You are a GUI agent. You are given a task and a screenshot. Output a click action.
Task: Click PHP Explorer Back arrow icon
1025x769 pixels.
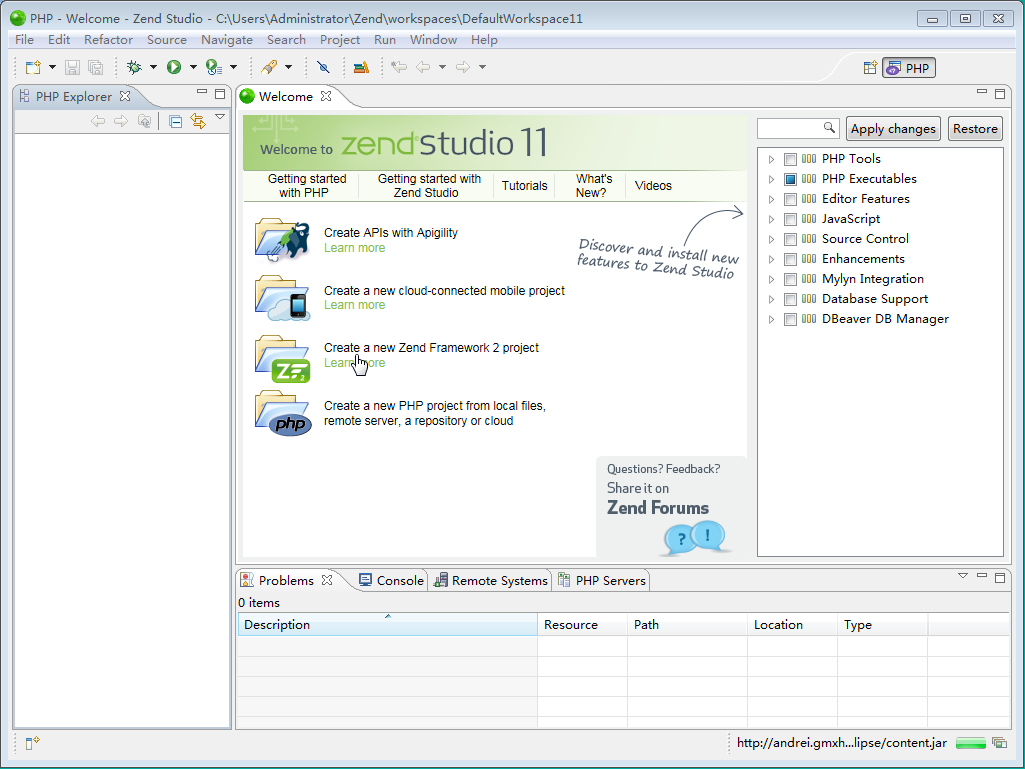[98, 121]
